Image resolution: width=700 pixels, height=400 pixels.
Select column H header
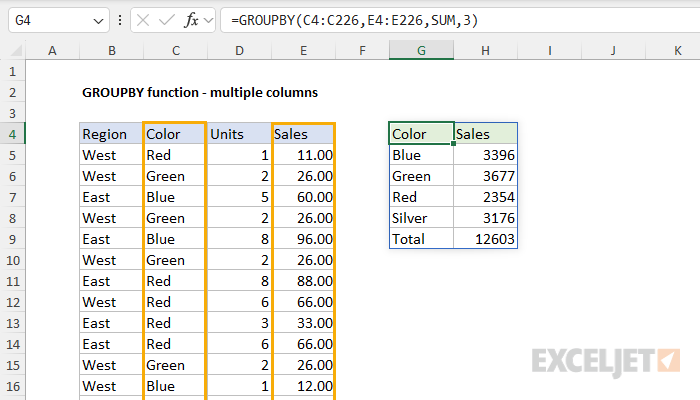coord(485,50)
